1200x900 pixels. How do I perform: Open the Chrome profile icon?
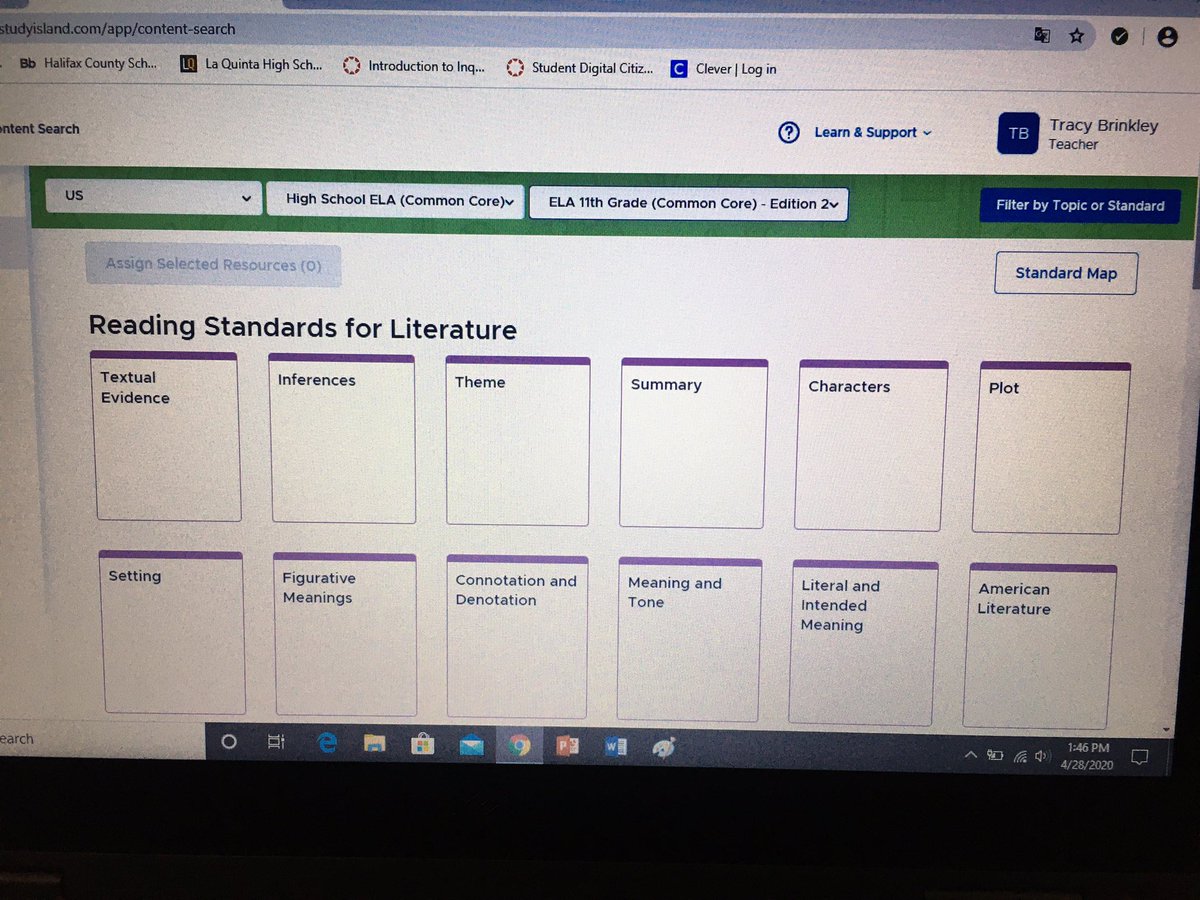[1167, 37]
